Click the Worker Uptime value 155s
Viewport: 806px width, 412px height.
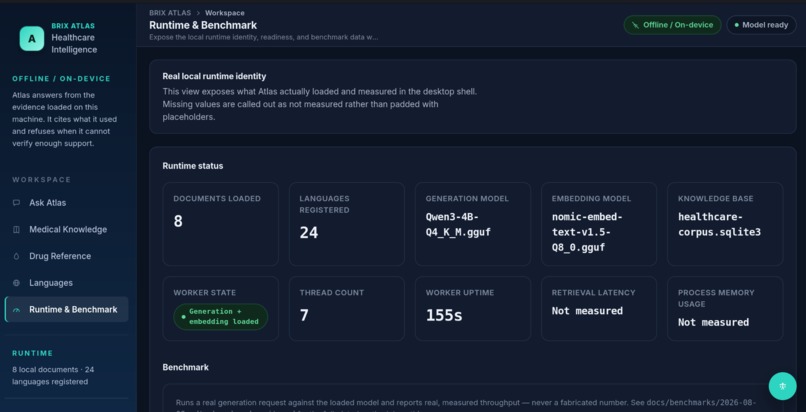click(x=444, y=315)
